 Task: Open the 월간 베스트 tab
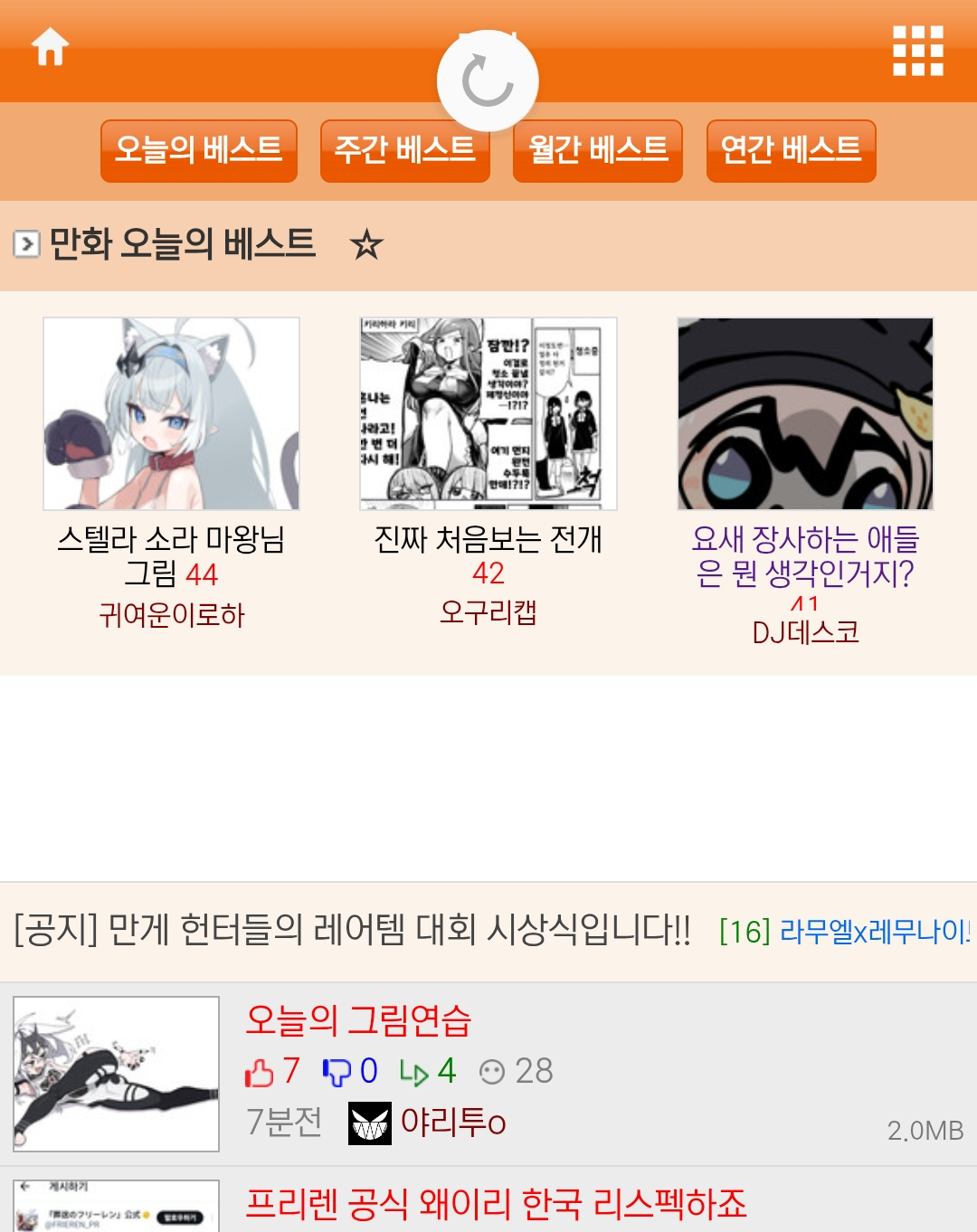click(x=598, y=151)
